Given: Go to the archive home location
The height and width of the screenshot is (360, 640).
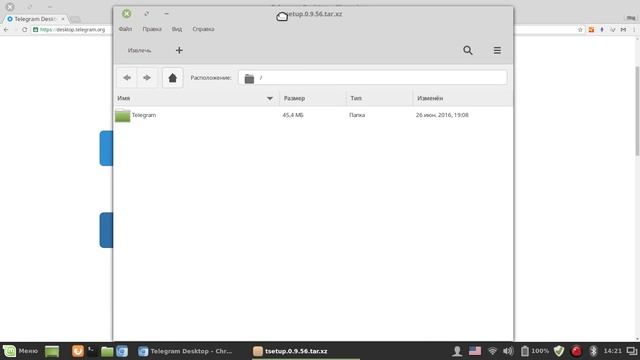Looking at the screenshot, I should pyautogui.click(x=173, y=78).
